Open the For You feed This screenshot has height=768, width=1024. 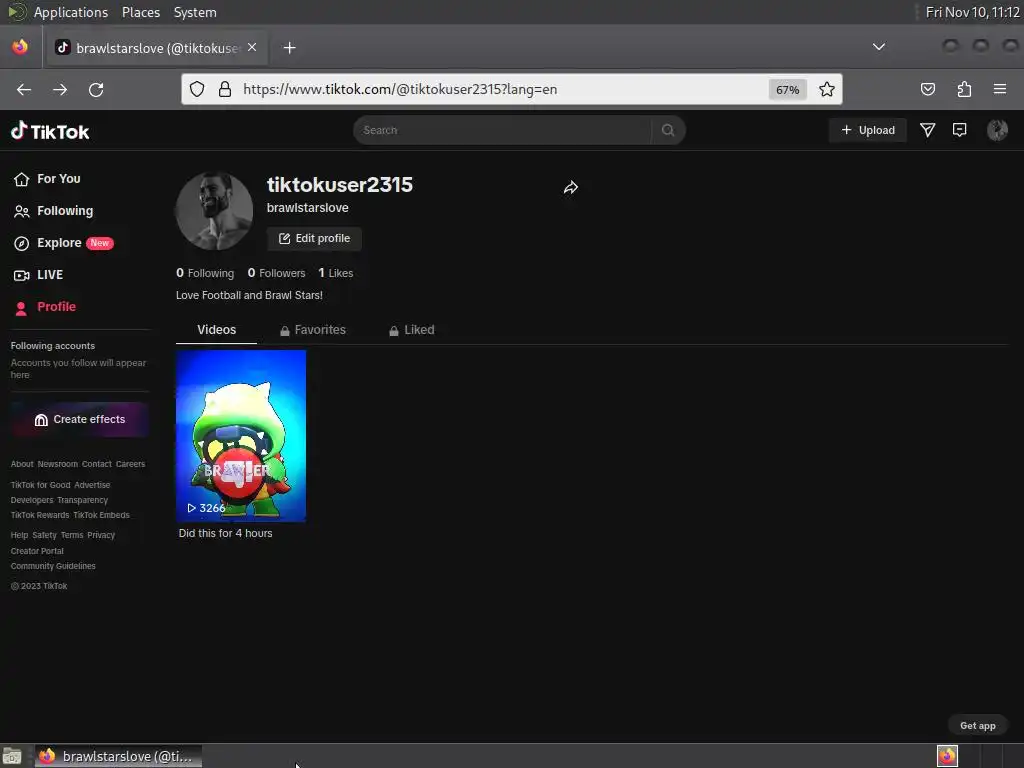pos(47,179)
